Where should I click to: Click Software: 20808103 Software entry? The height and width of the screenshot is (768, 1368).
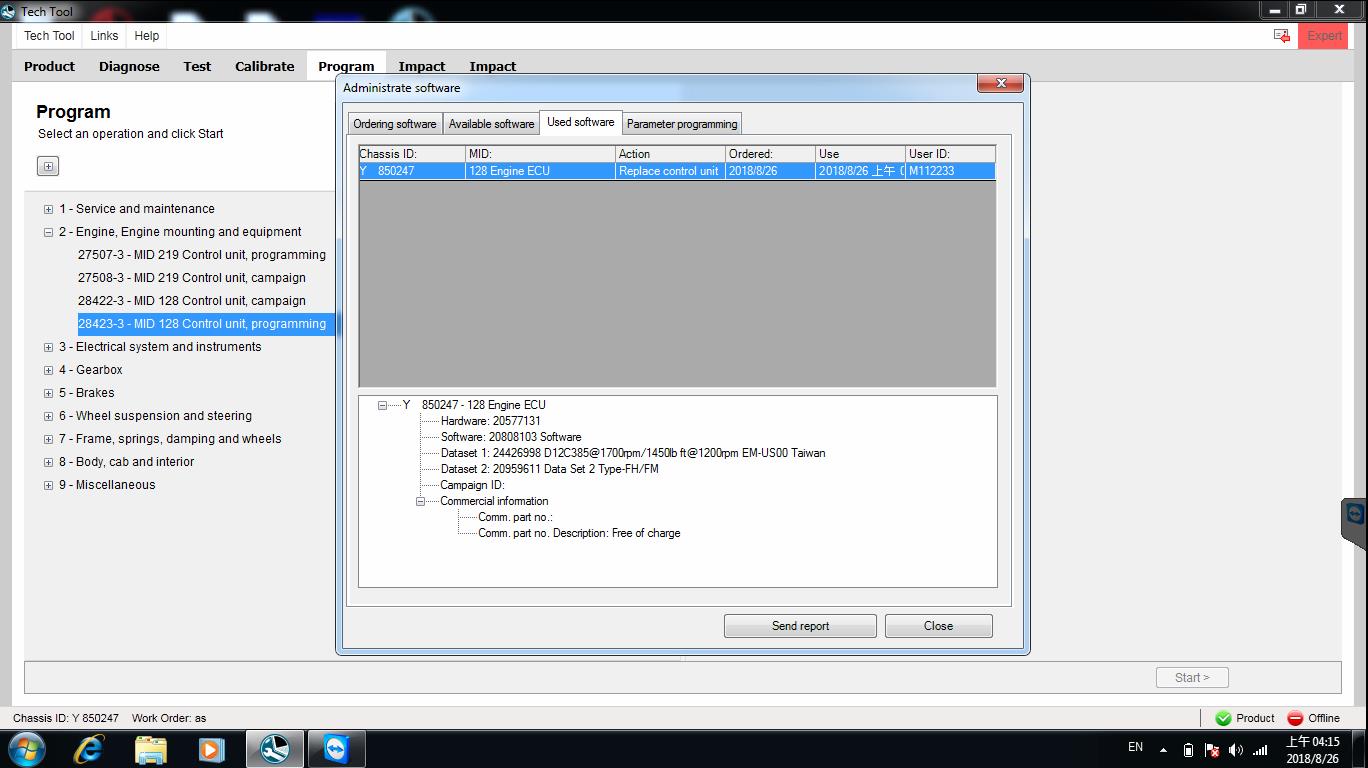point(510,437)
